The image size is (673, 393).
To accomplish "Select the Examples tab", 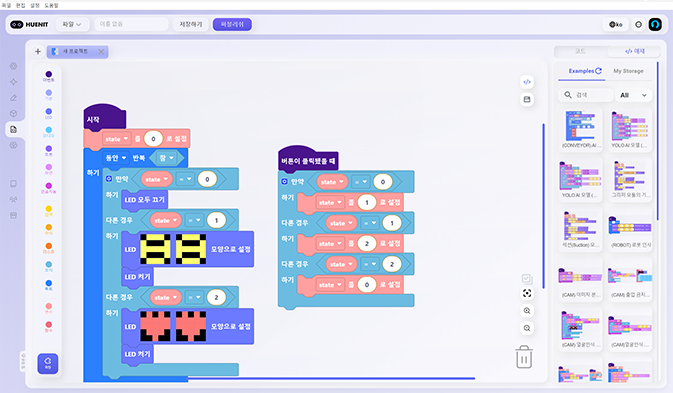I will tap(581, 71).
